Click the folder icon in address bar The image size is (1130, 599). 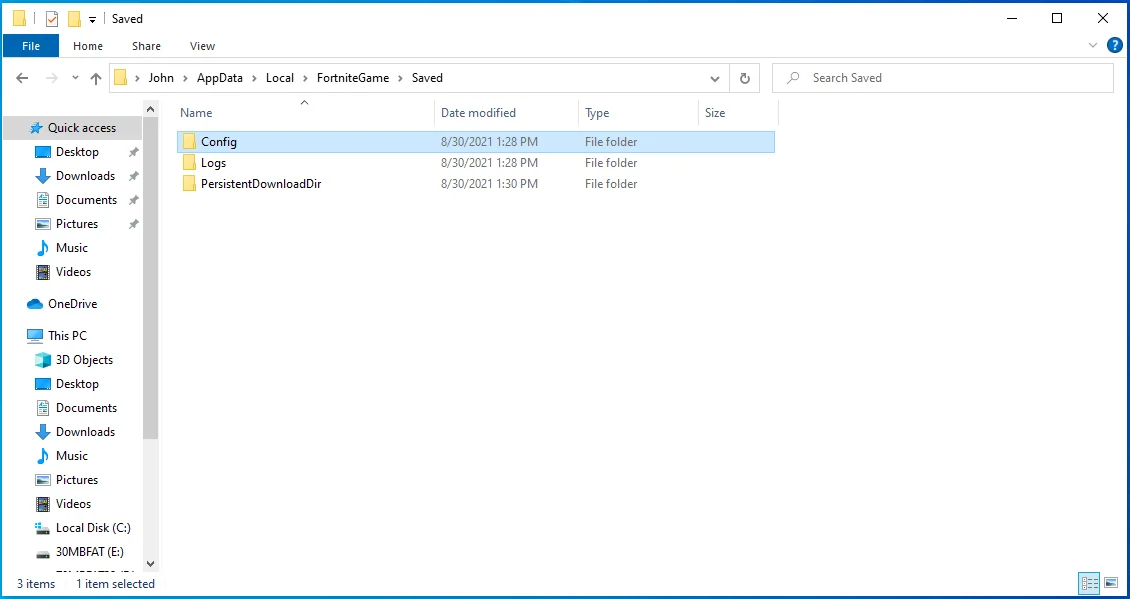tap(121, 77)
